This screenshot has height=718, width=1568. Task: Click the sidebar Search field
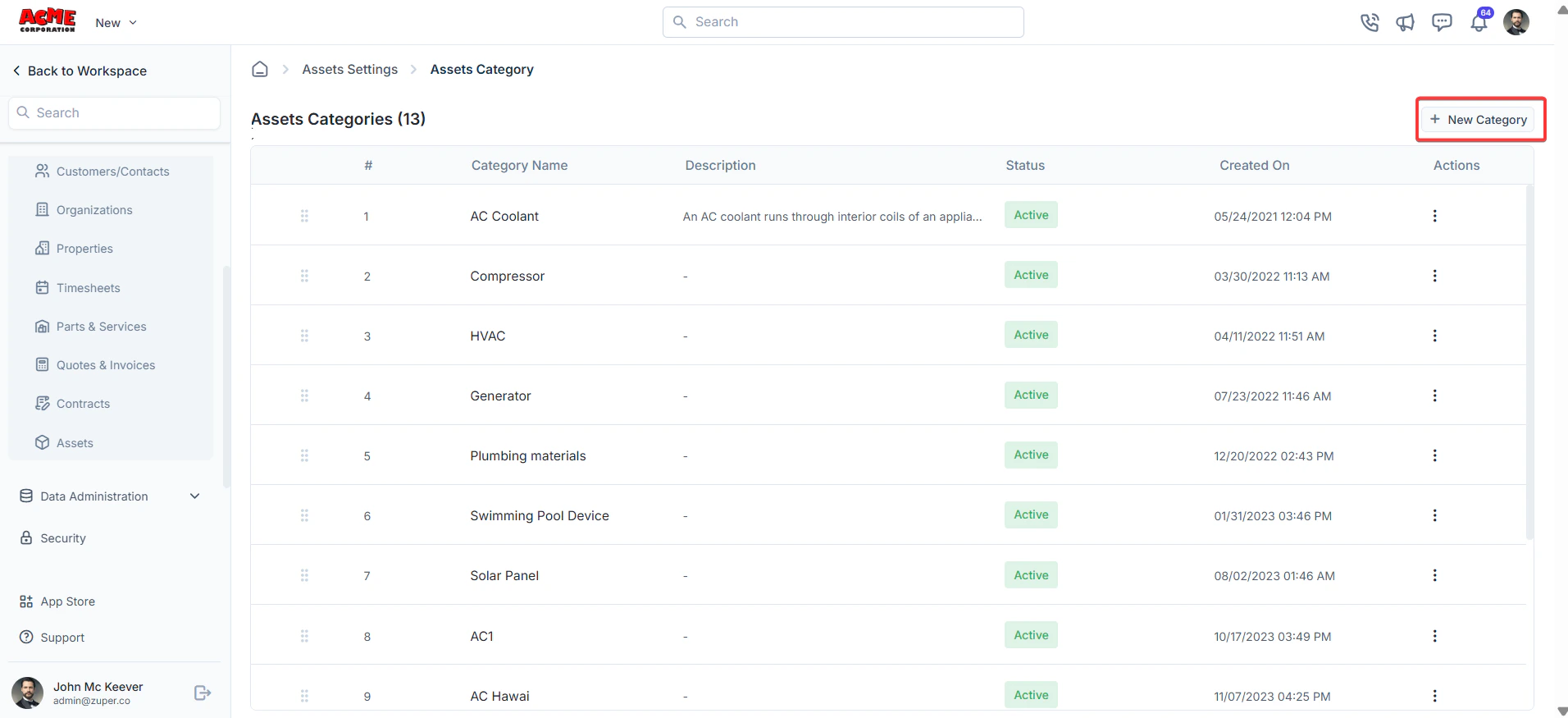click(114, 113)
